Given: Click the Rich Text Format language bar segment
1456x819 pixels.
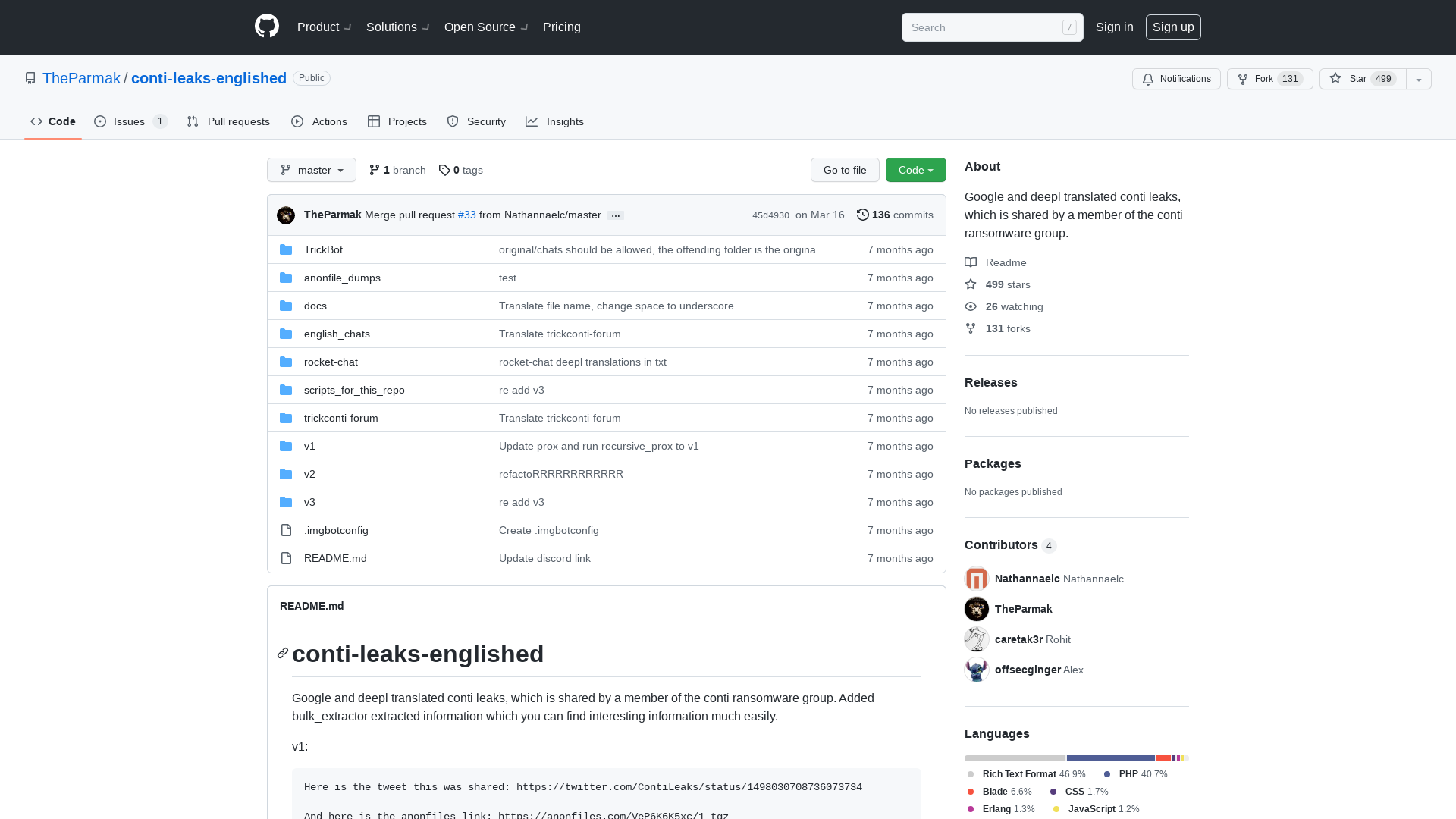Looking at the screenshot, I should click(1015, 758).
